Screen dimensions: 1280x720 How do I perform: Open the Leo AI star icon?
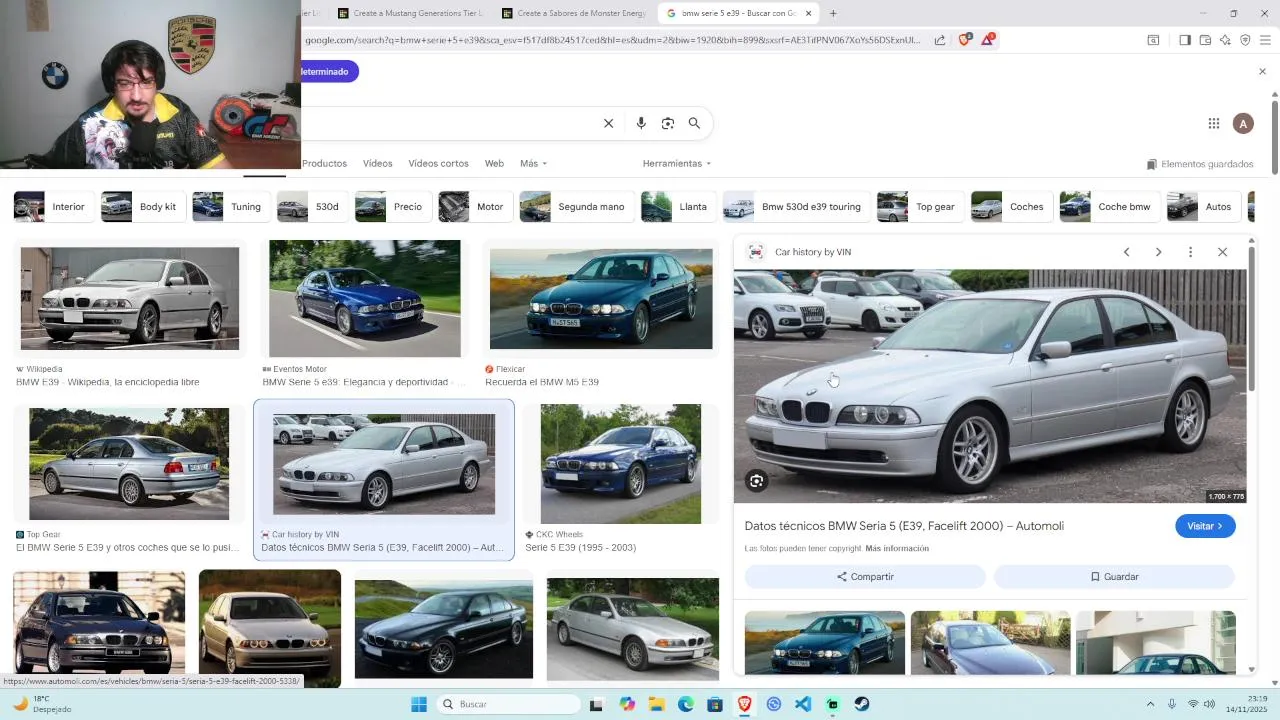coord(1225,40)
